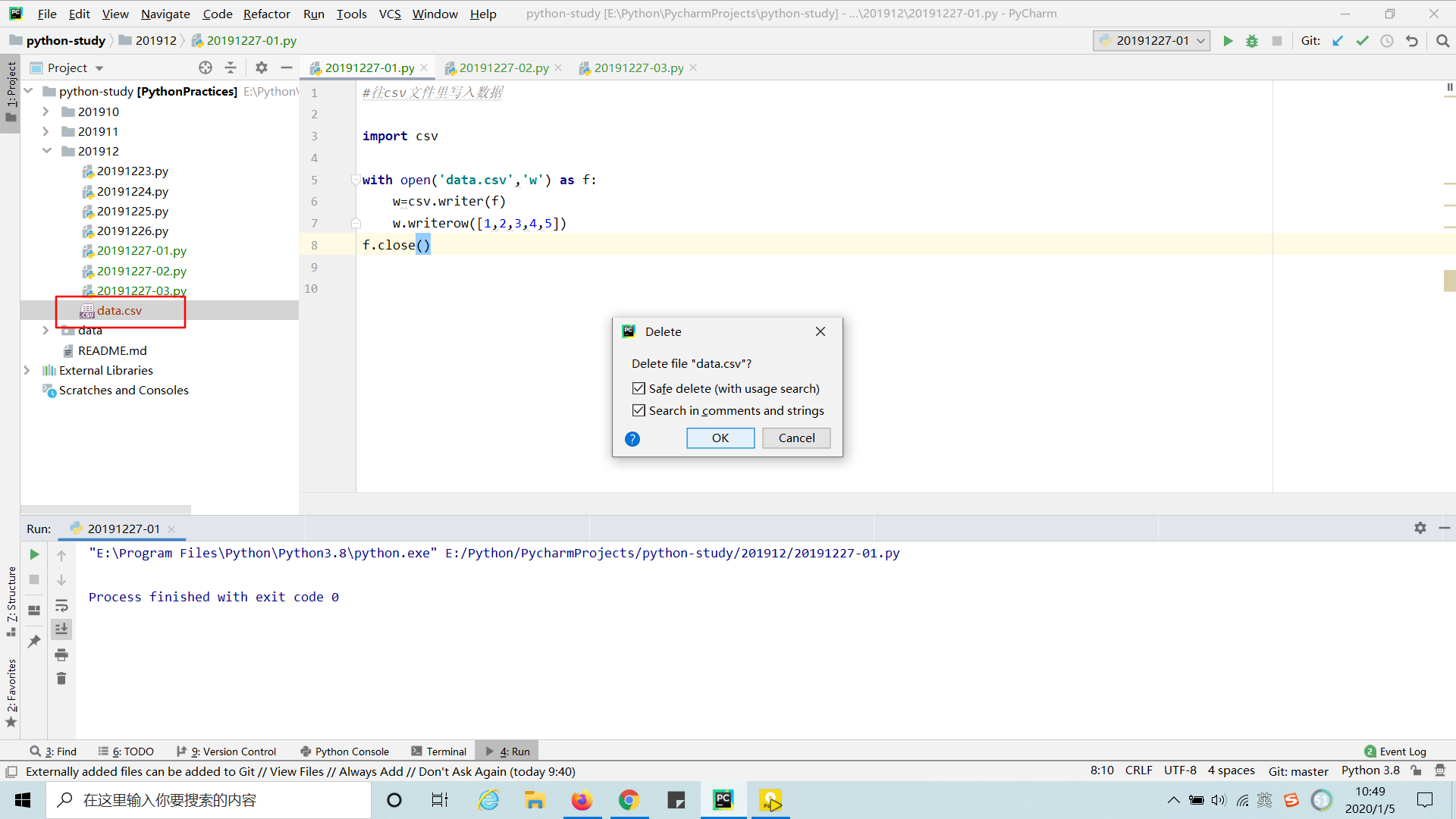Cancel the Delete dialog

[796, 438]
